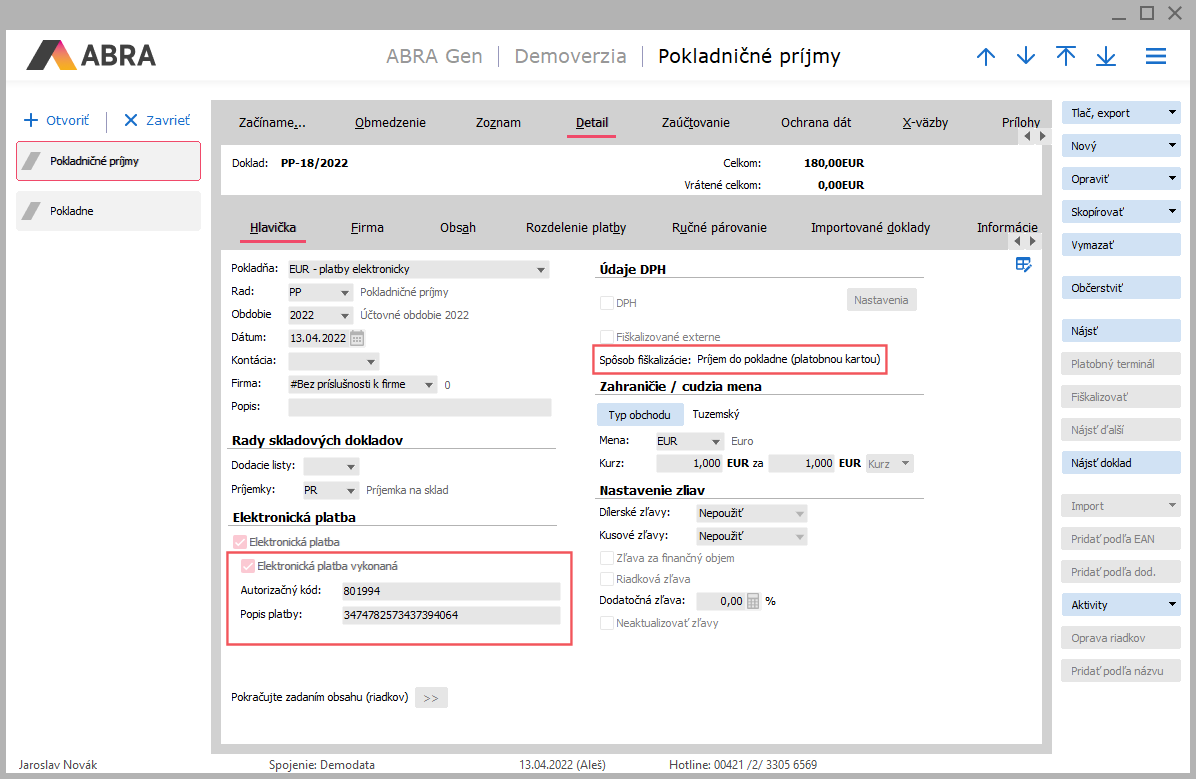This screenshot has width=1196, height=779.
Task: Select Pokladne in the left sidebar
Action: pyautogui.click(x=108, y=211)
